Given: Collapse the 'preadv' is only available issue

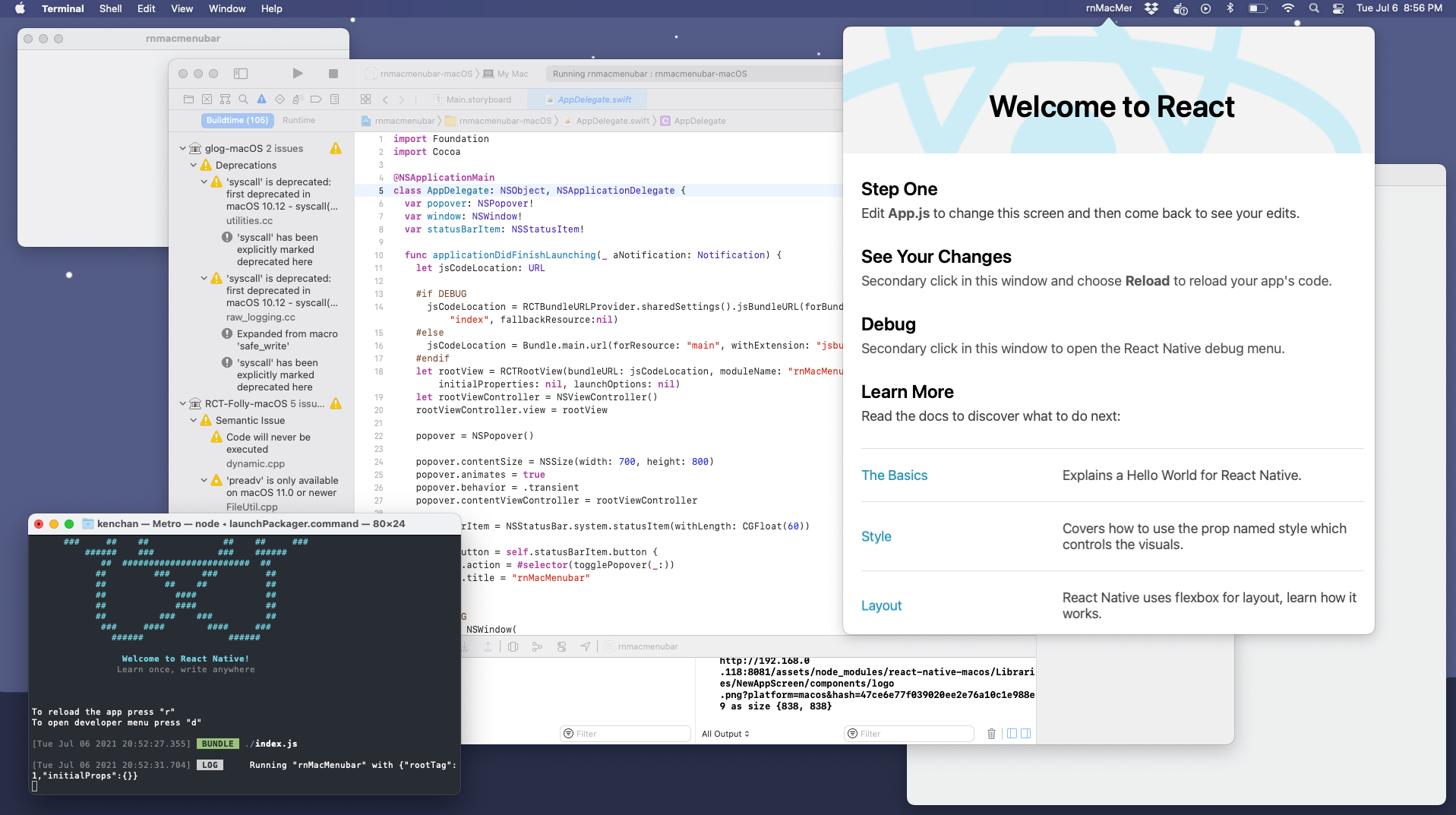Looking at the screenshot, I should [204, 481].
